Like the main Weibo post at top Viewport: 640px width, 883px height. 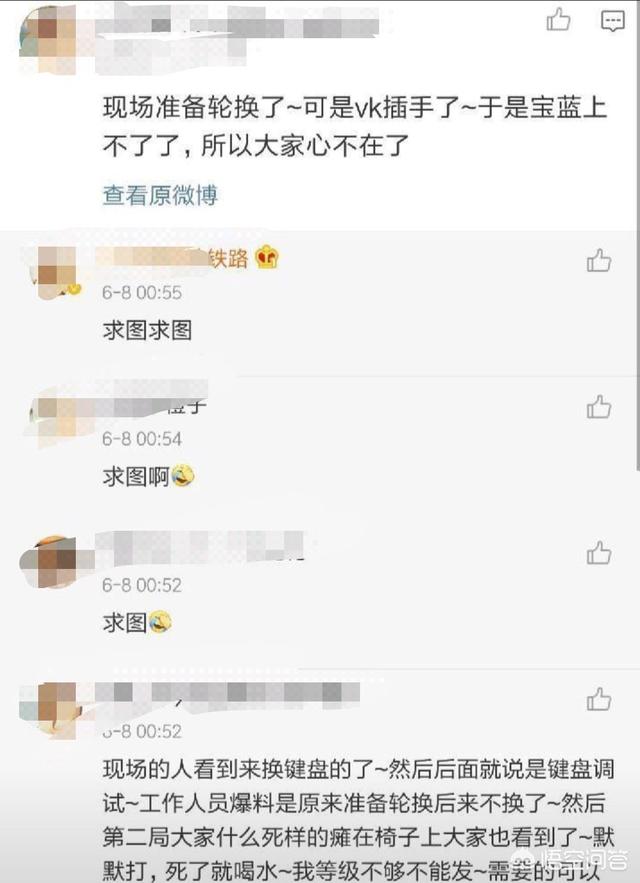pyautogui.click(x=558, y=20)
